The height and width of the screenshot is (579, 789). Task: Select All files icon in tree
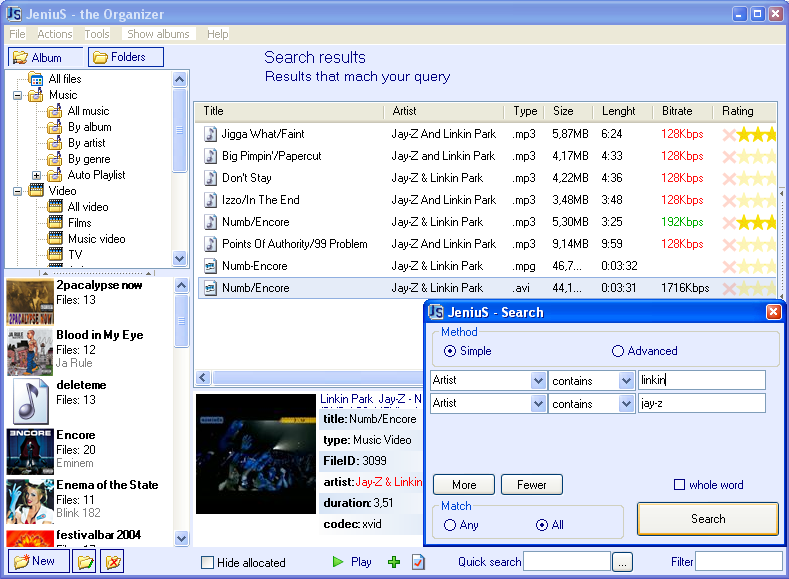coord(36,79)
